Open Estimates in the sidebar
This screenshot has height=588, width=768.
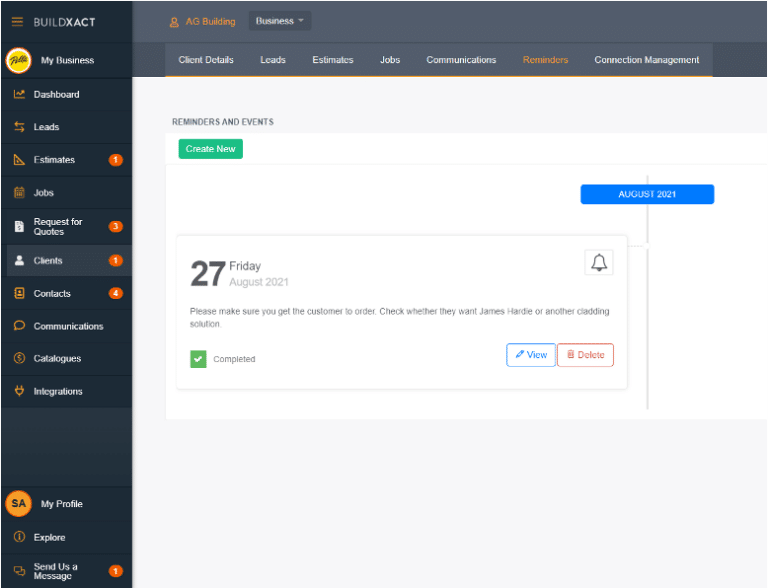pos(67,160)
